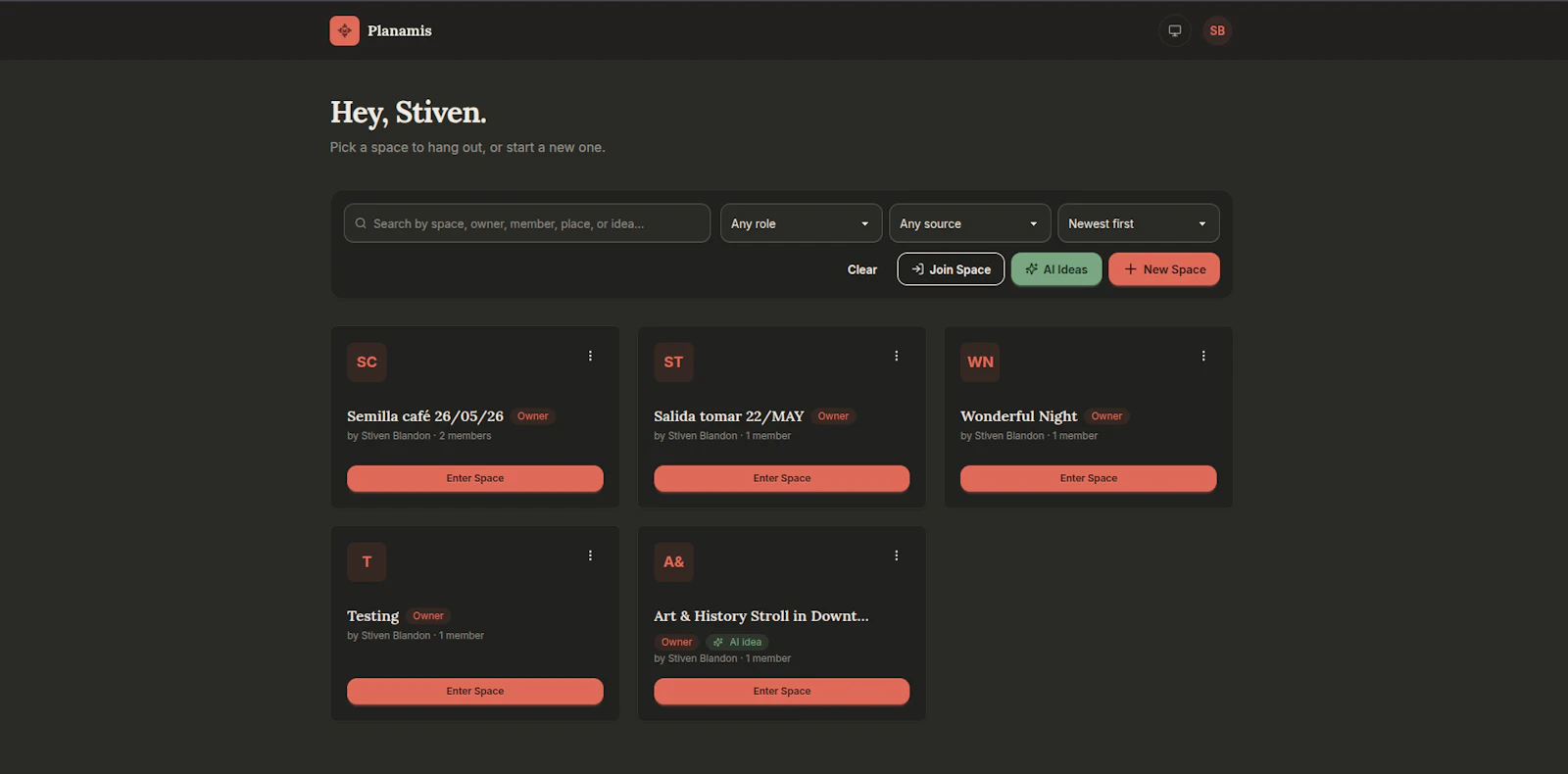Select Art & History Stroll in Downt... title
This screenshot has height=774, width=1568.
(761, 616)
